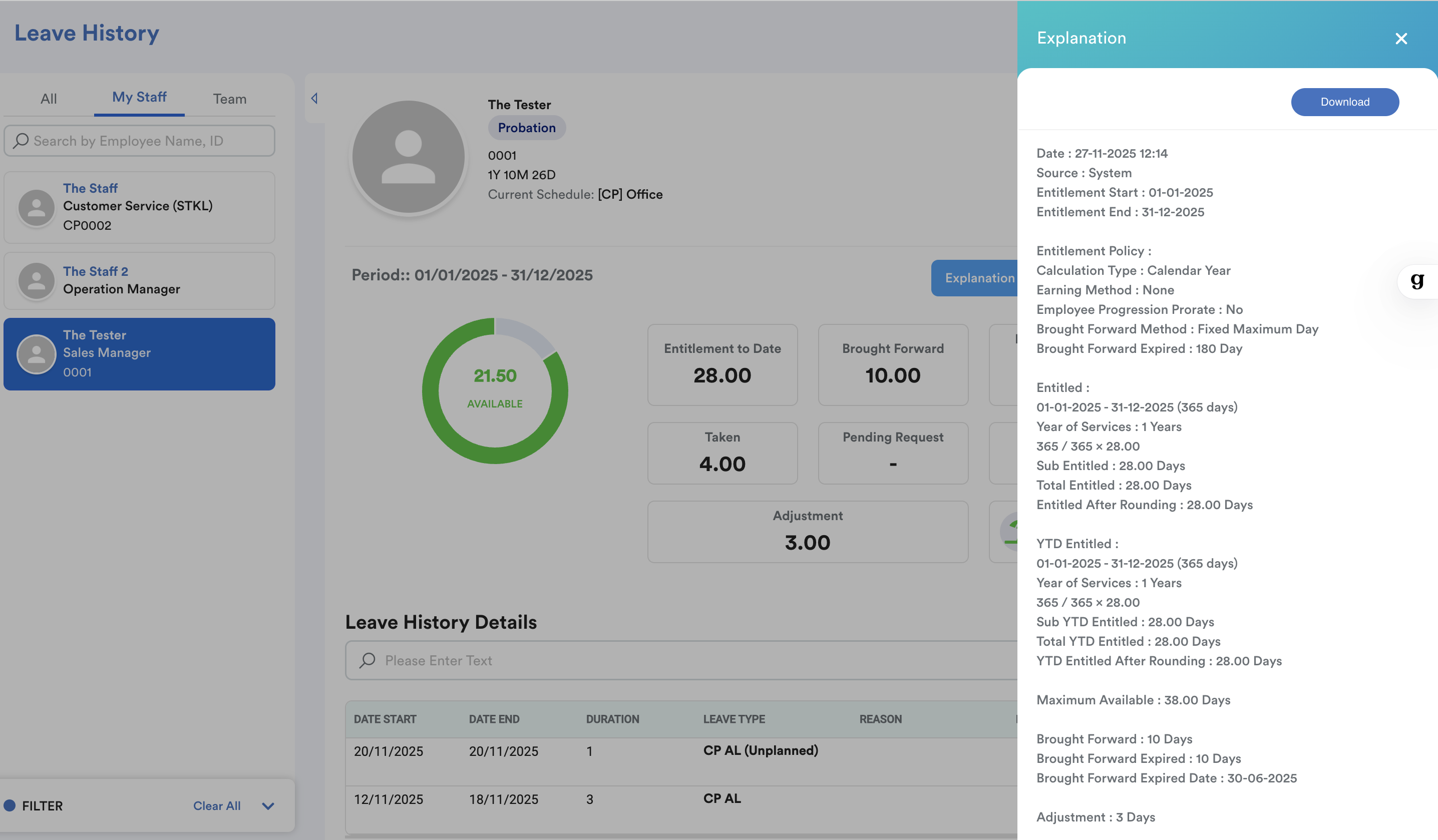Viewport: 1438px width, 840px height.
Task: Switch to the All tab
Action: tap(49, 99)
